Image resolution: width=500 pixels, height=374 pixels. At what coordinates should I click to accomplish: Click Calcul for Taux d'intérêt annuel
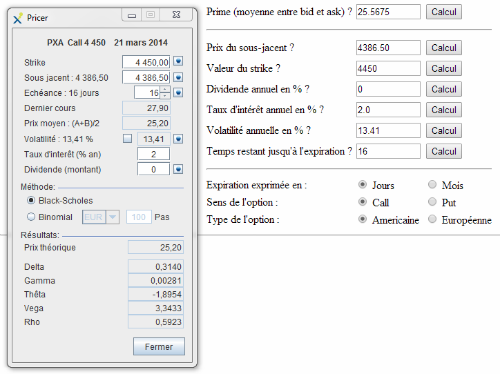coord(444,110)
